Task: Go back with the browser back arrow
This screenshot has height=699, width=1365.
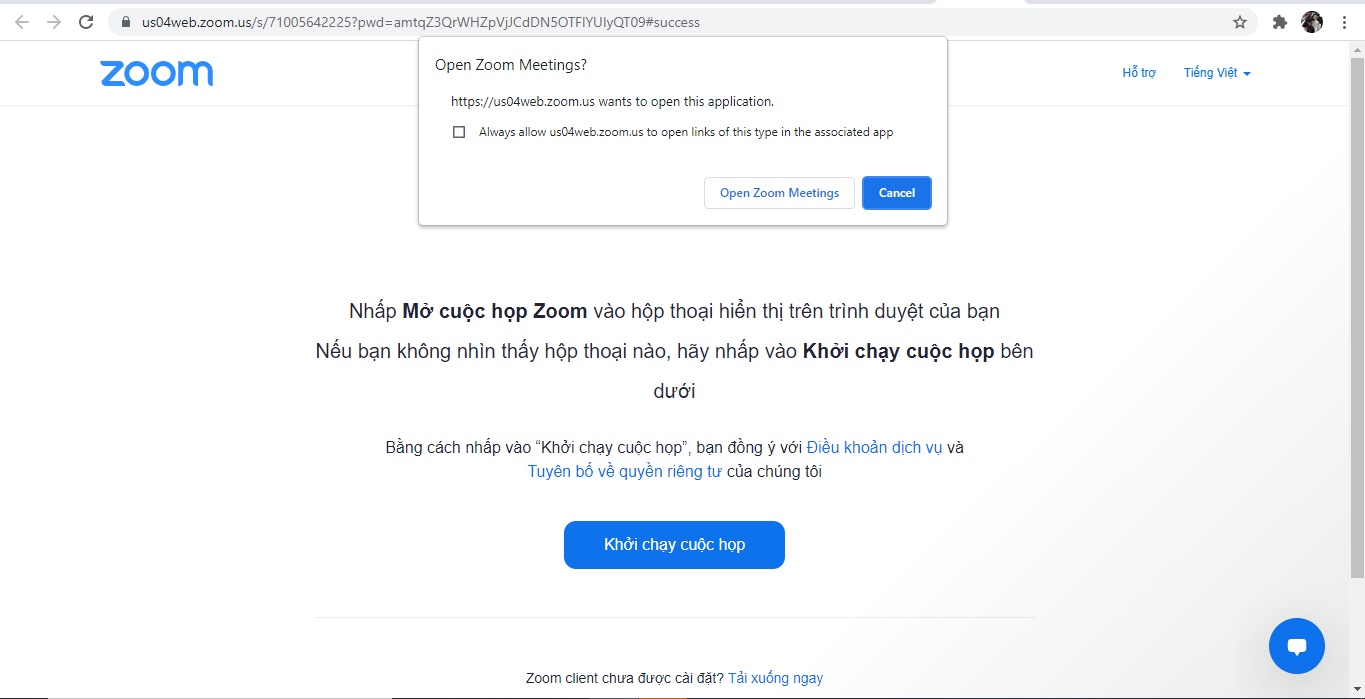Action: click(22, 22)
